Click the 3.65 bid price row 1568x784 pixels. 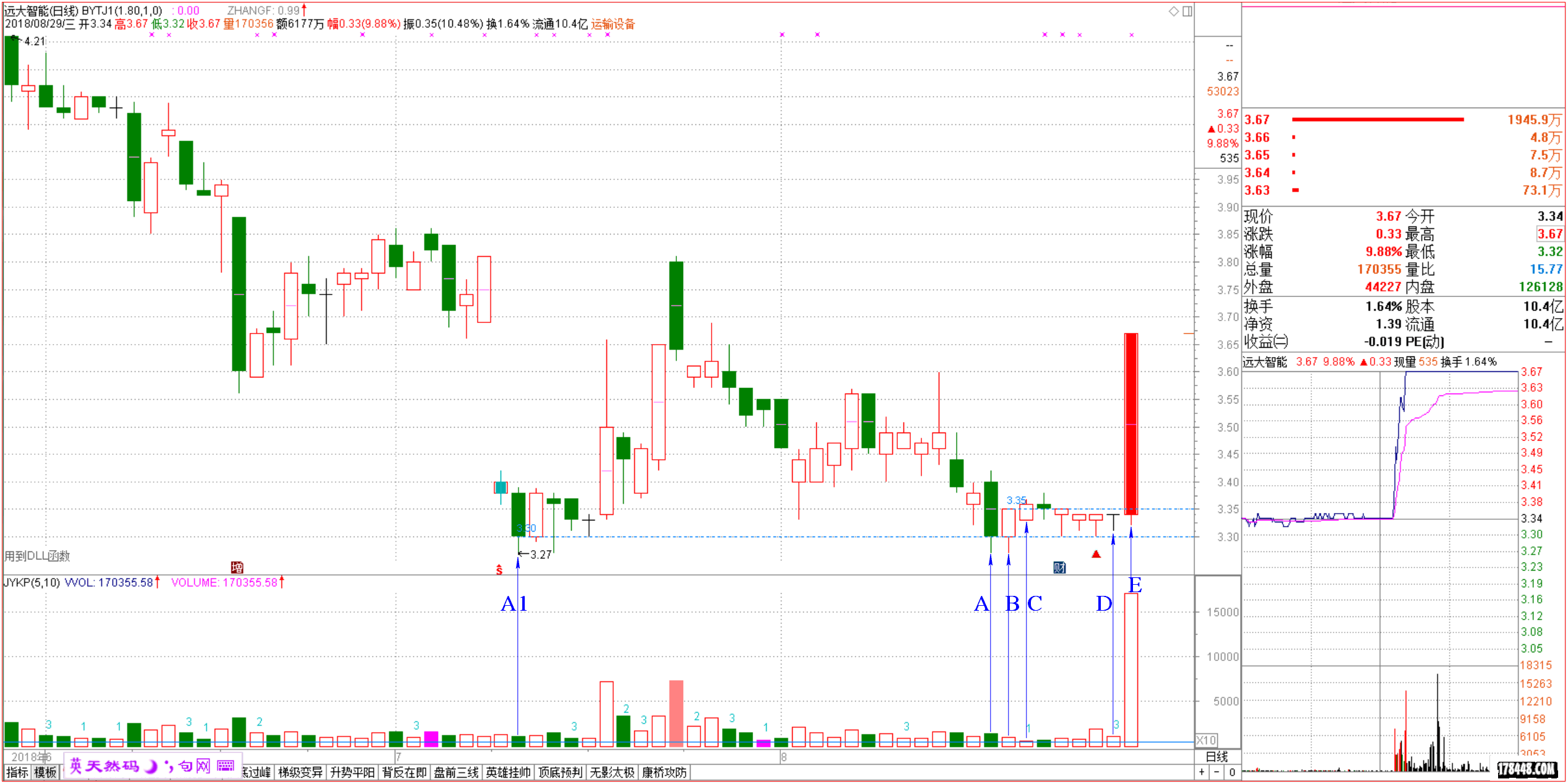(x=1403, y=155)
